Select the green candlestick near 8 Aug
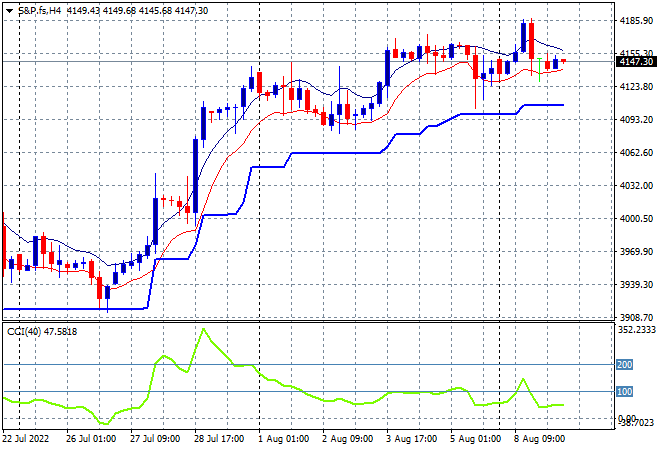This screenshot has width=660, height=450. [x=540, y=70]
